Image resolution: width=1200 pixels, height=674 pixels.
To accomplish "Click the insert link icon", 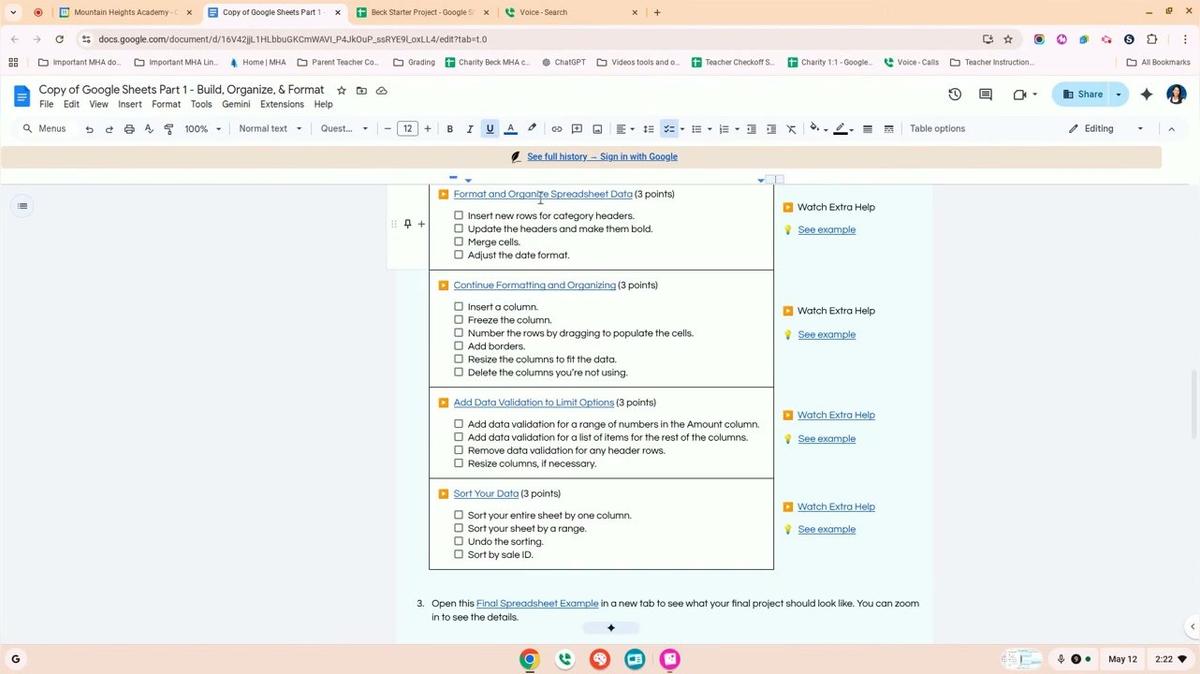I will point(557,129).
